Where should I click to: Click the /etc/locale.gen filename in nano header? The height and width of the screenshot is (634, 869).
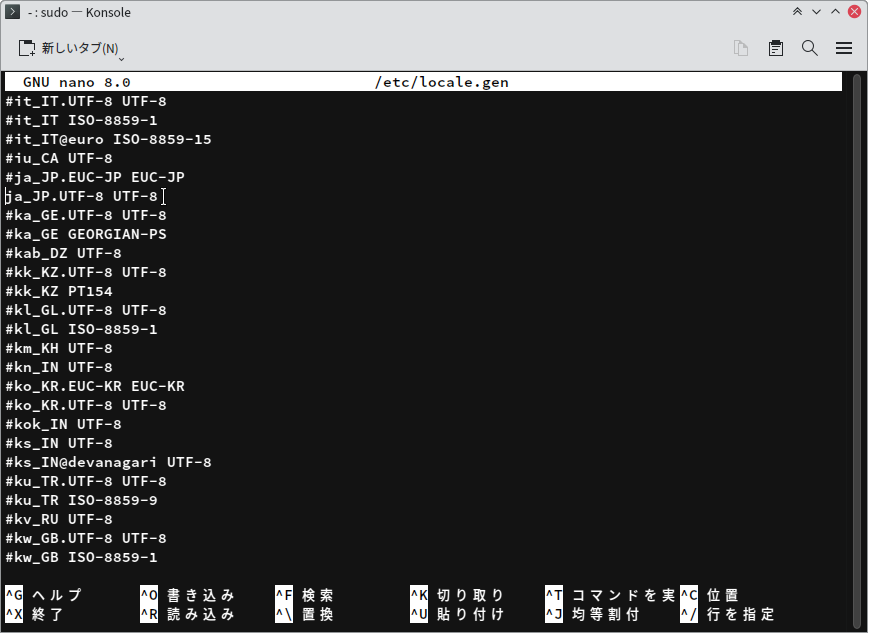point(441,82)
